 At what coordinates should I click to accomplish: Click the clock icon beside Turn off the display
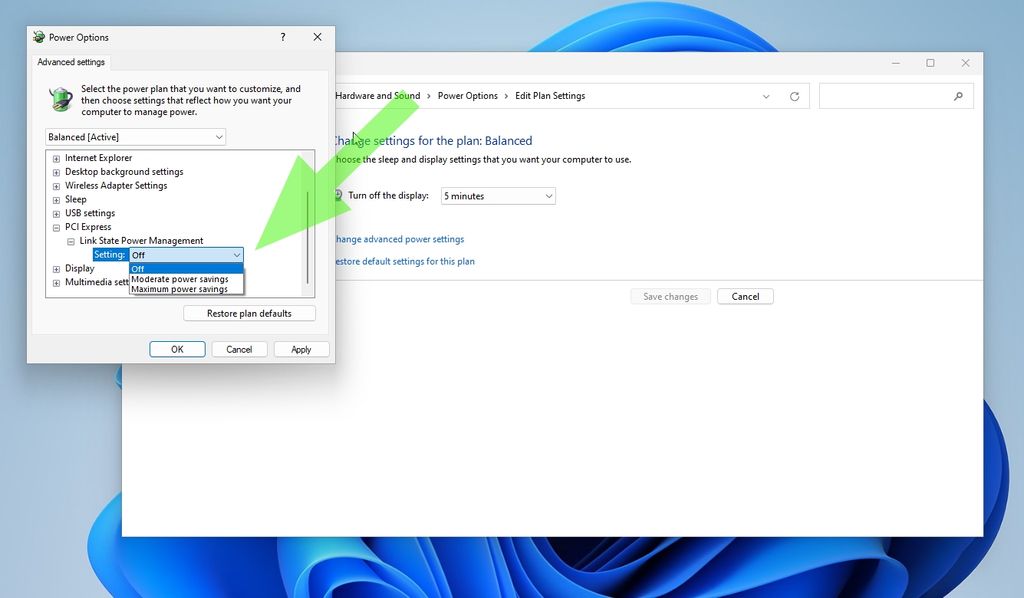pyautogui.click(x=341, y=195)
